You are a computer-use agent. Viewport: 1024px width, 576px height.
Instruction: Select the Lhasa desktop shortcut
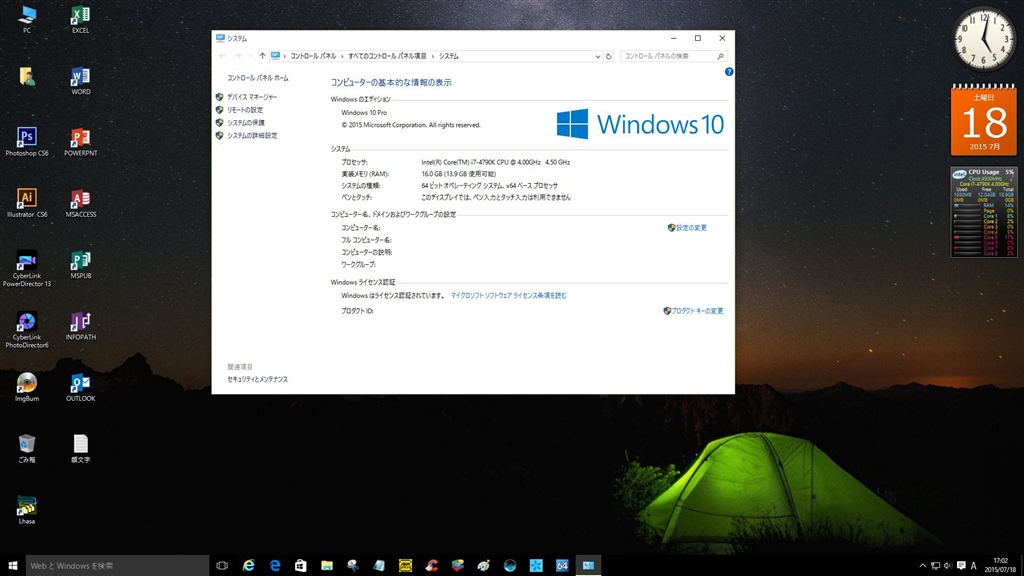tap(27, 510)
